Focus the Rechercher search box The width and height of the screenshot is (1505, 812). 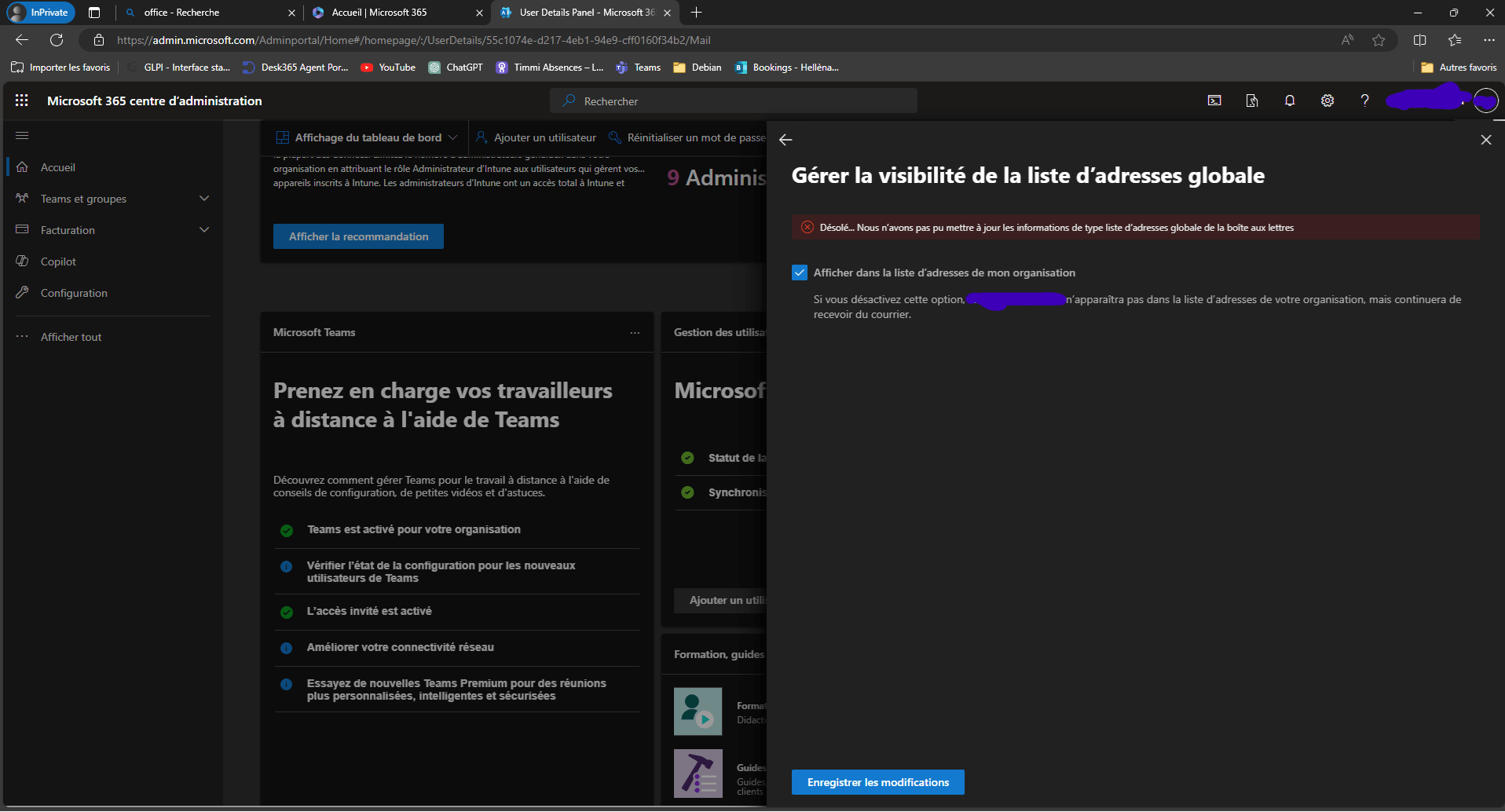(734, 101)
